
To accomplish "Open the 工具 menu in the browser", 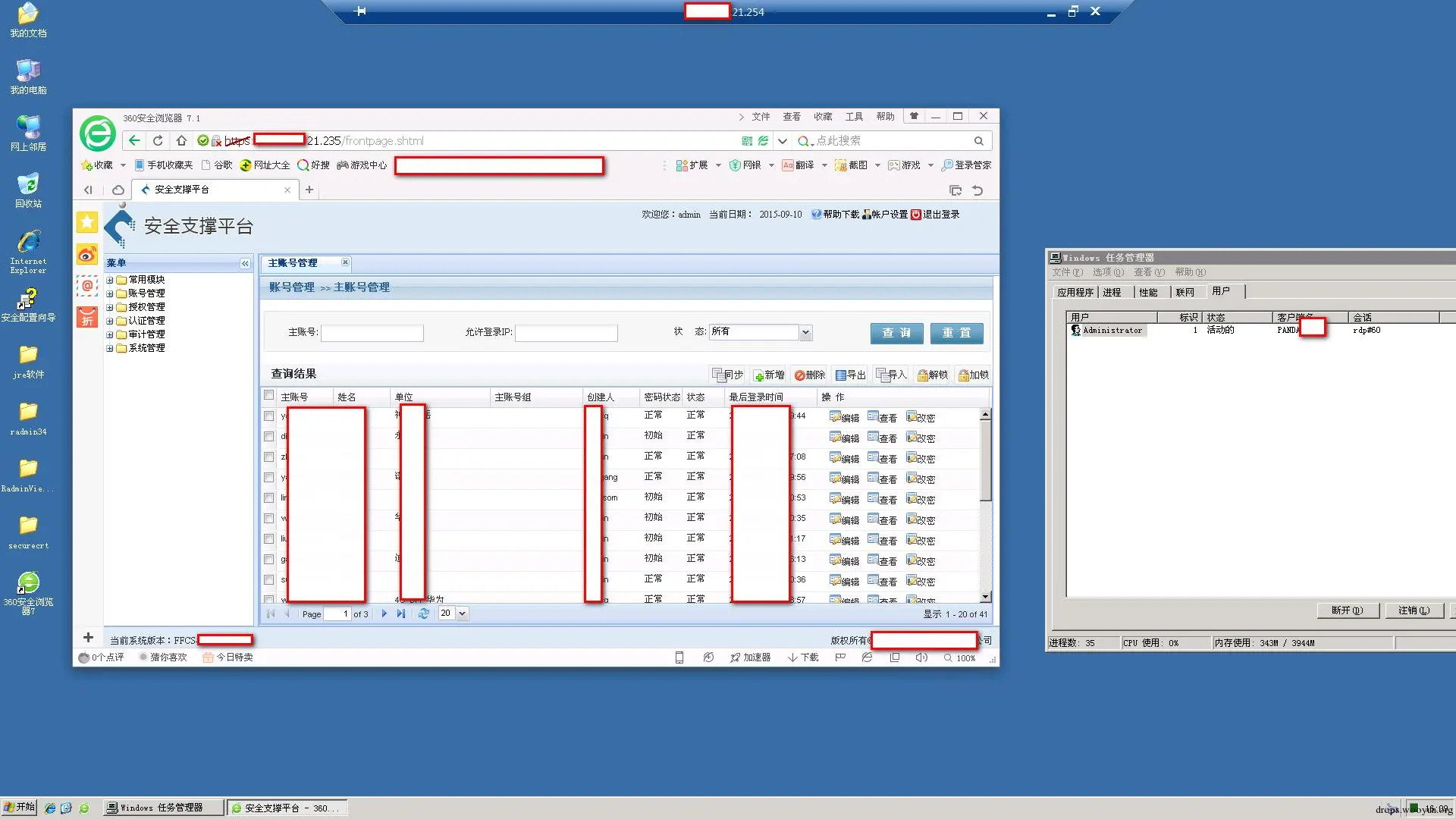I will 854,117.
